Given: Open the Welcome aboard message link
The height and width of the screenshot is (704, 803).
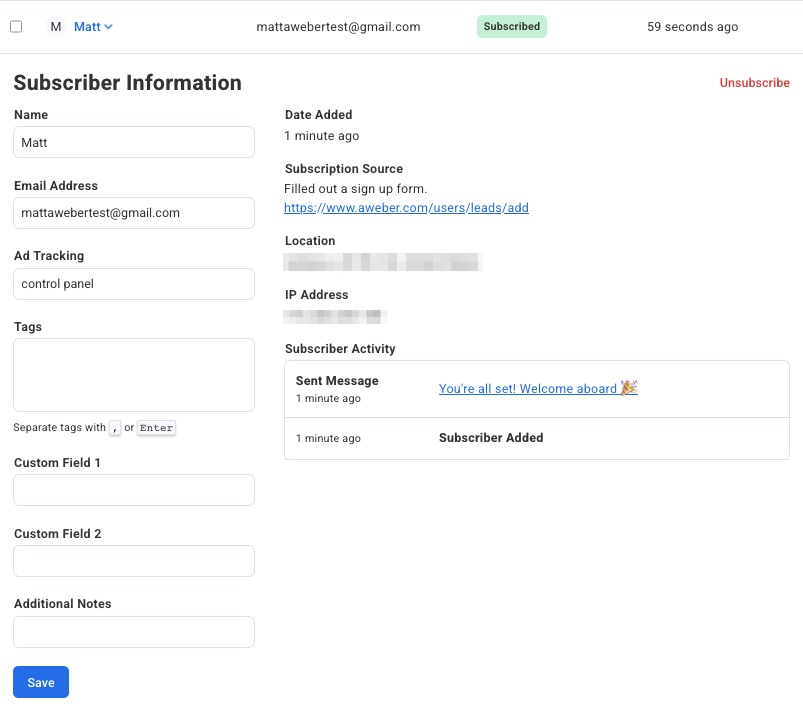Looking at the screenshot, I should tap(527, 389).
